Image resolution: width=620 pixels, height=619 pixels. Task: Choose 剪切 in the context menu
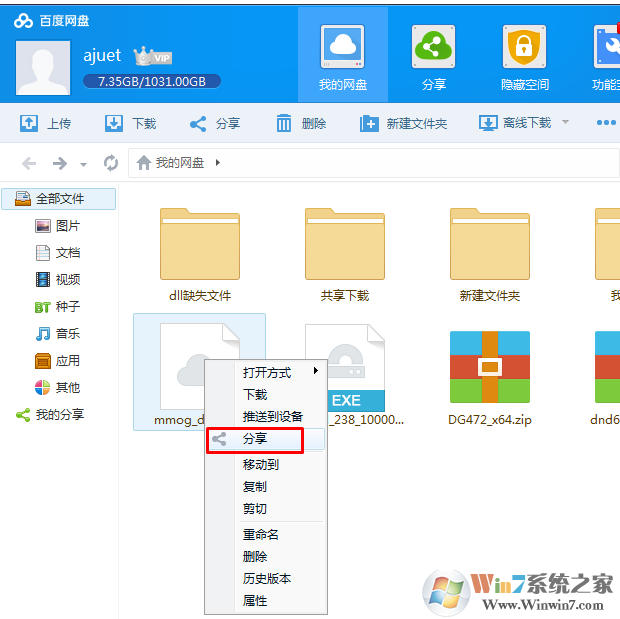pos(266,509)
